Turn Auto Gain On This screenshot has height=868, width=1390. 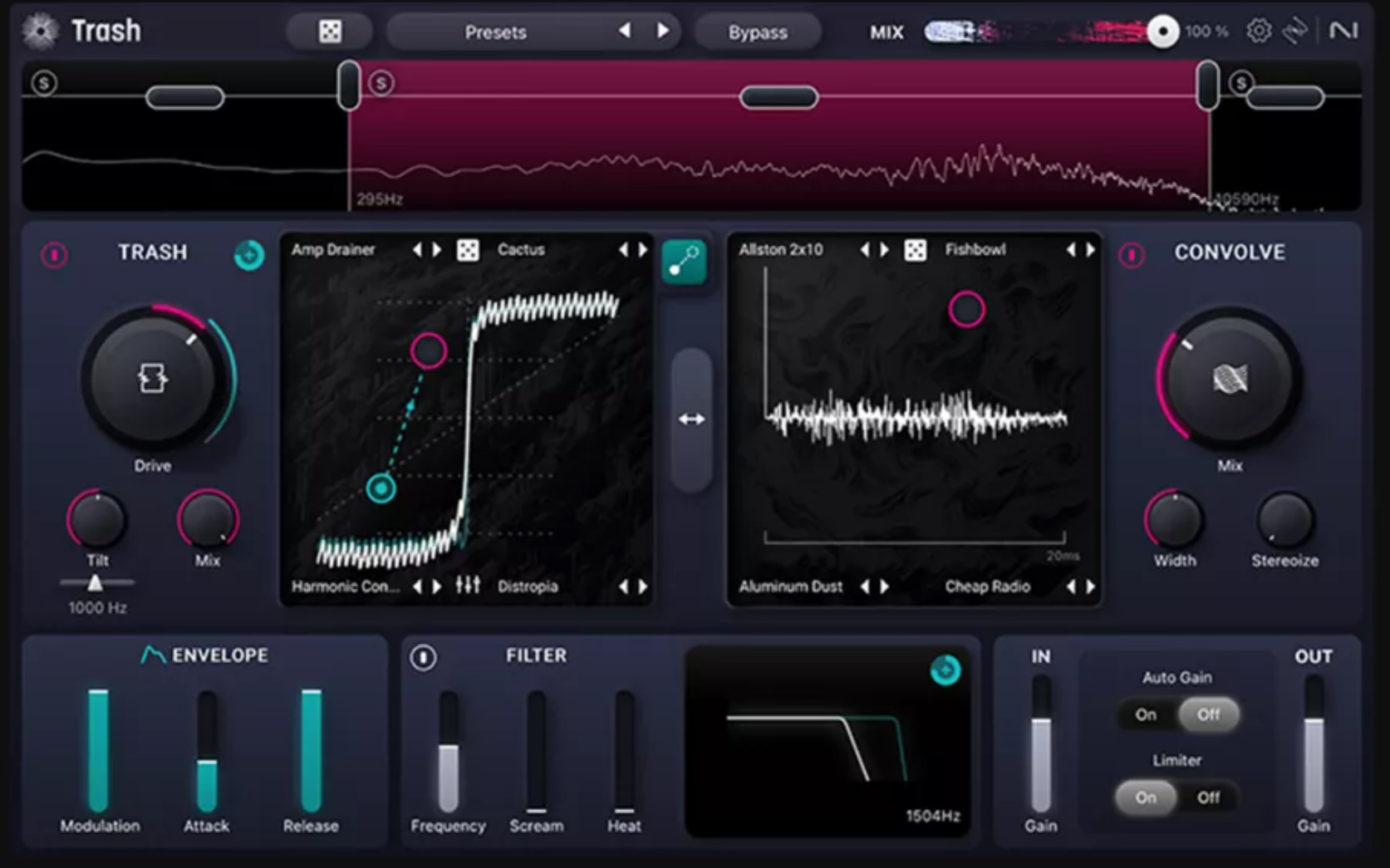click(1146, 714)
